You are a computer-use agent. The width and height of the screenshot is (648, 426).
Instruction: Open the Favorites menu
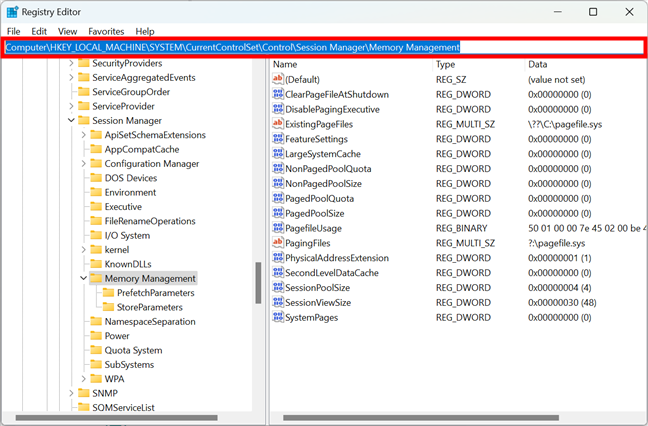[x=106, y=31]
